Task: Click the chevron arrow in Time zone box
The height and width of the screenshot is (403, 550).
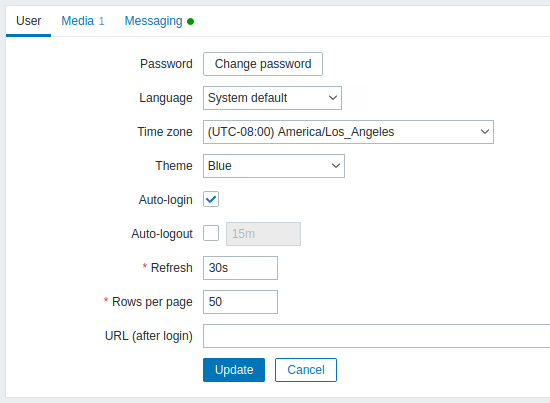Action: [x=485, y=132]
